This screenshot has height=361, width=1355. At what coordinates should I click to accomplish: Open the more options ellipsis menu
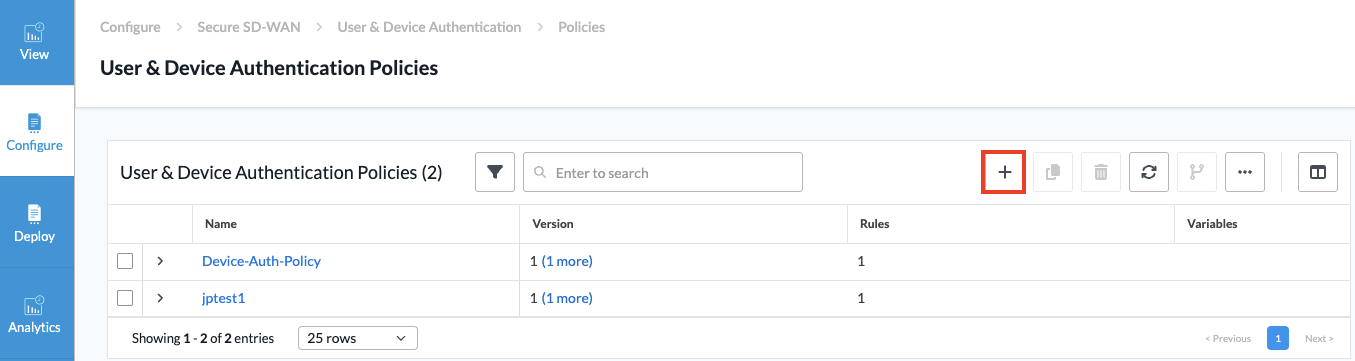point(1244,172)
